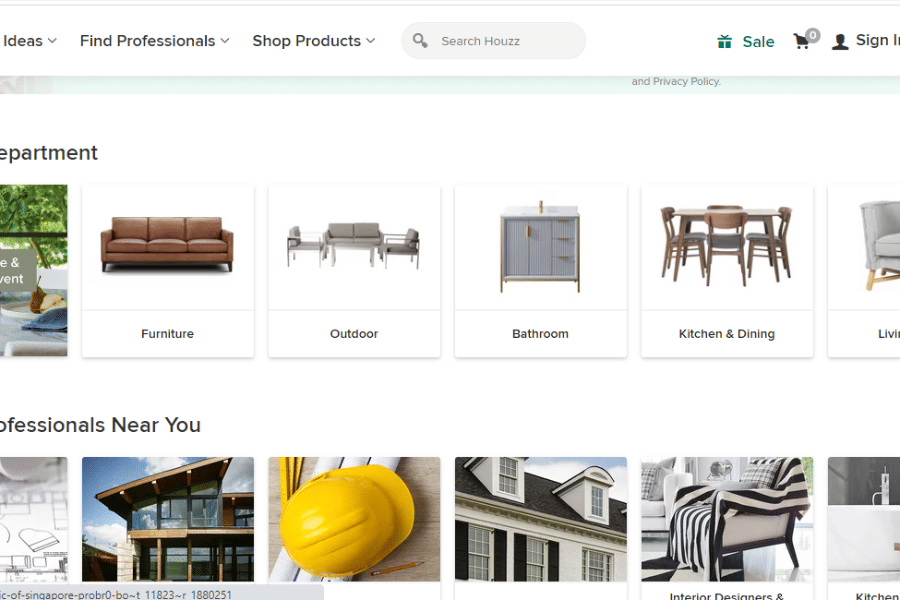Click the search magnifier icon
The height and width of the screenshot is (600, 900).
click(x=420, y=41)
